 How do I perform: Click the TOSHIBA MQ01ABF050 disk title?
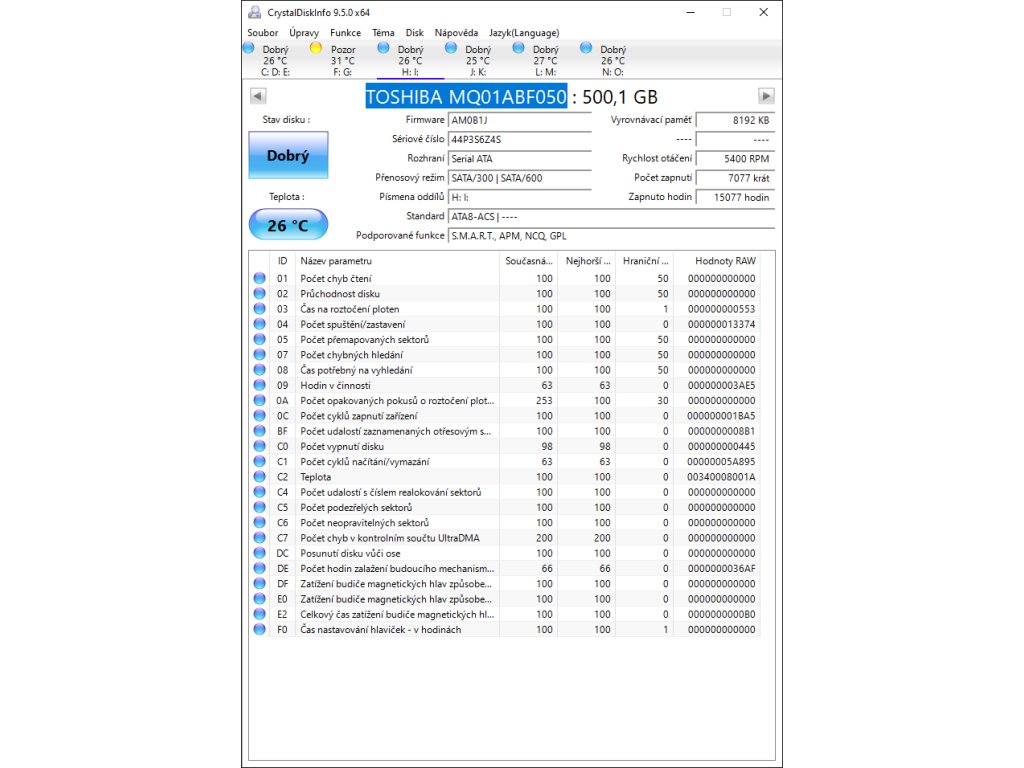(466, 97)
